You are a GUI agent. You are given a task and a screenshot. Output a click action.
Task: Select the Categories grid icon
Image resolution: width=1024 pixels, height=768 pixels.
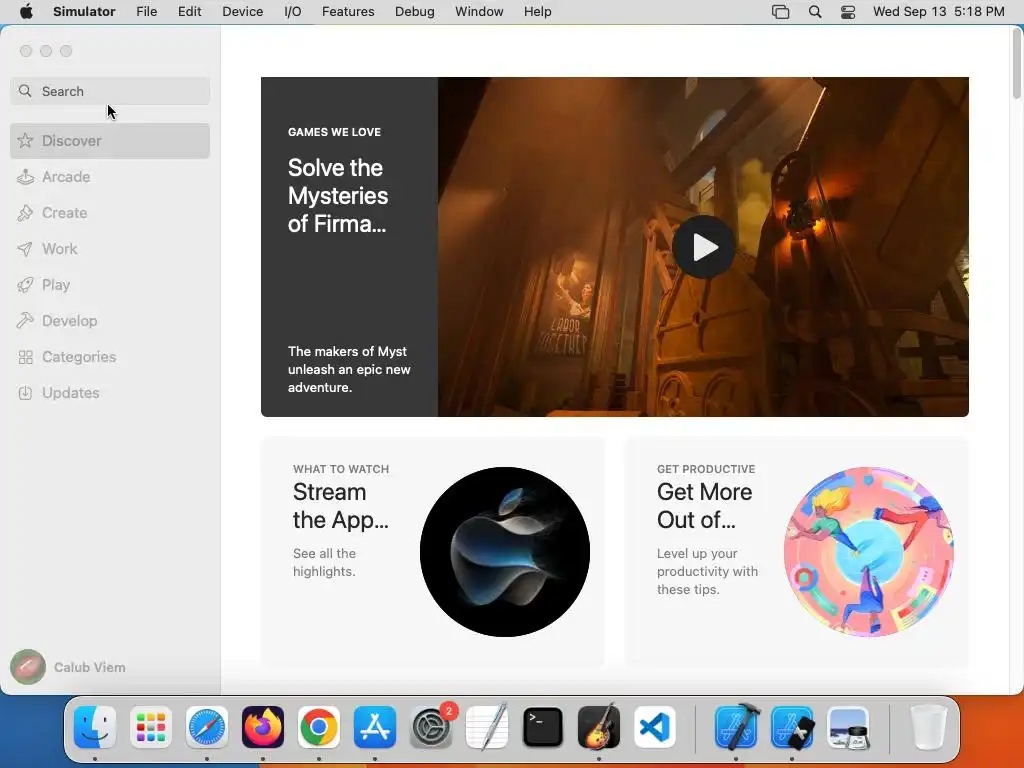[25, 357]
